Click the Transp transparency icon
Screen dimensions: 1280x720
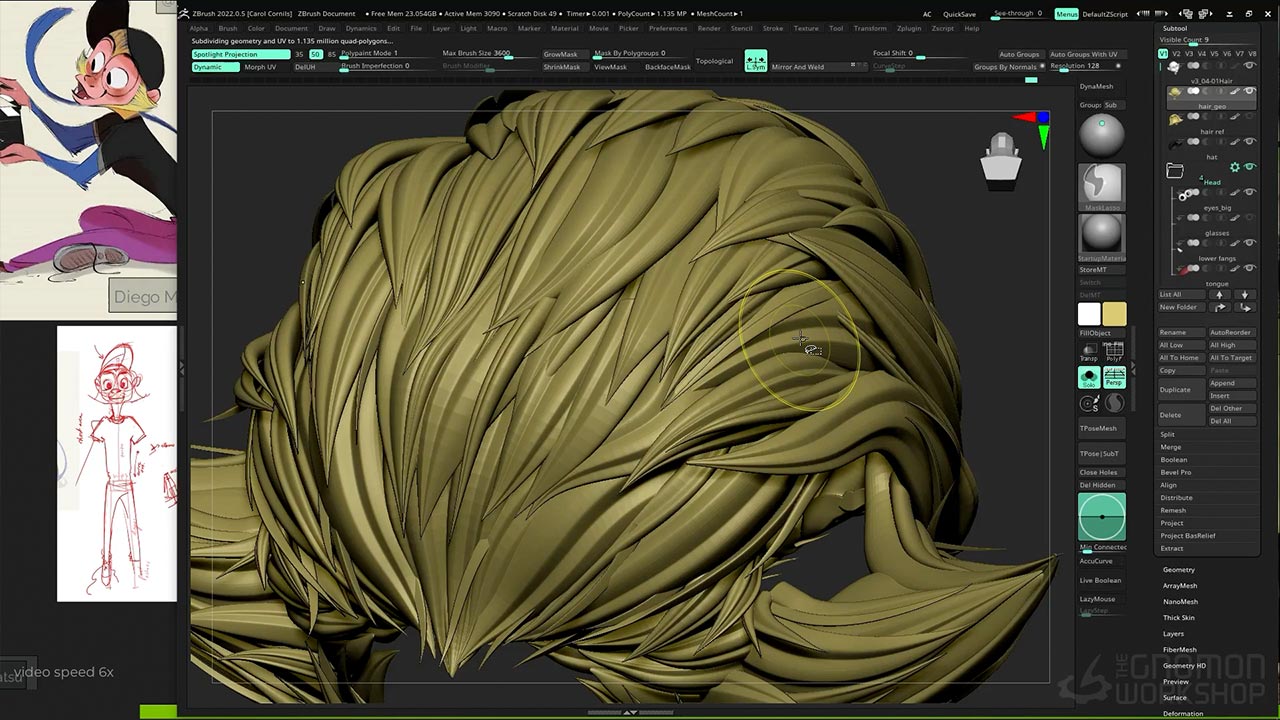click(1089, 352)
